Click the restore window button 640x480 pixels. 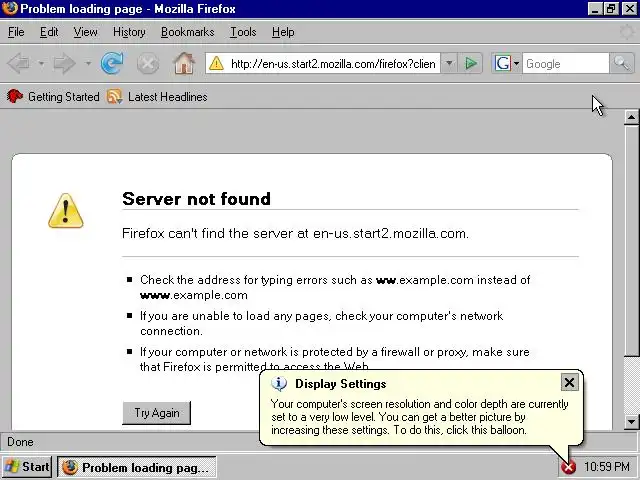(611, 9)
